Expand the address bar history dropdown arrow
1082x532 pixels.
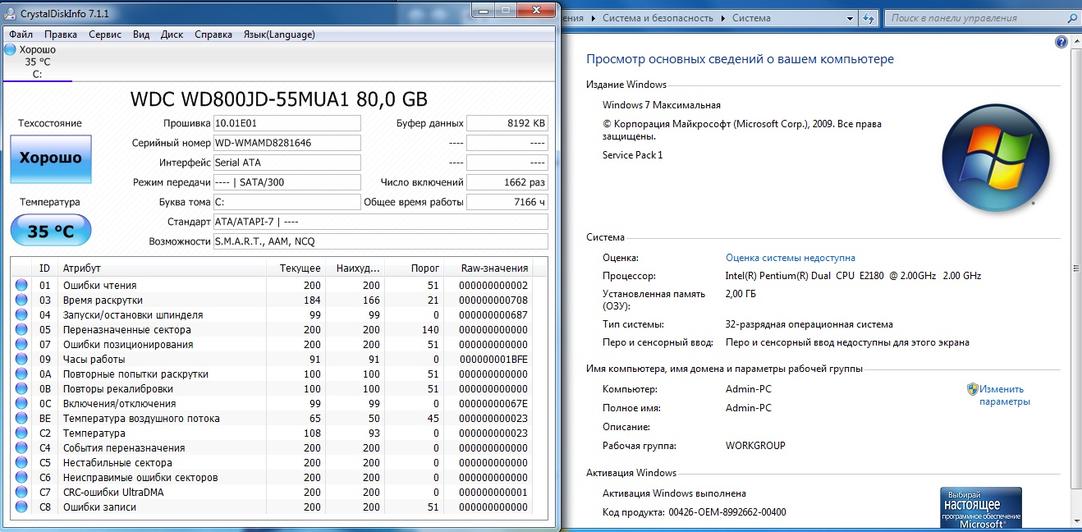851,18
